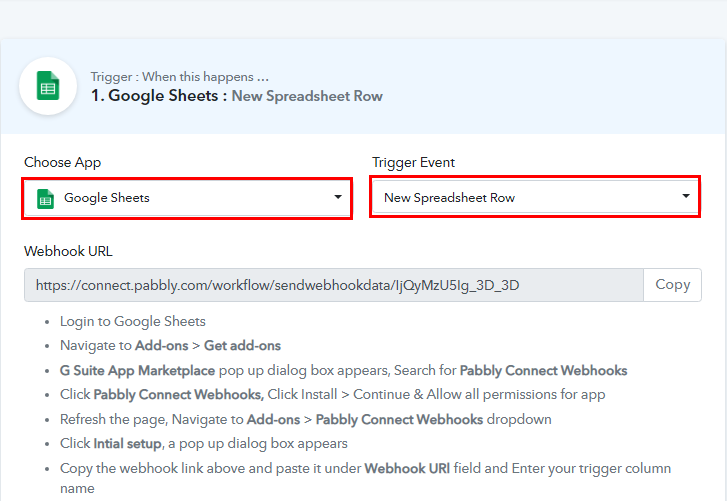The image size is (727, 501).
Task: Click the 'Choose App' label
Action: pos(63,162)
